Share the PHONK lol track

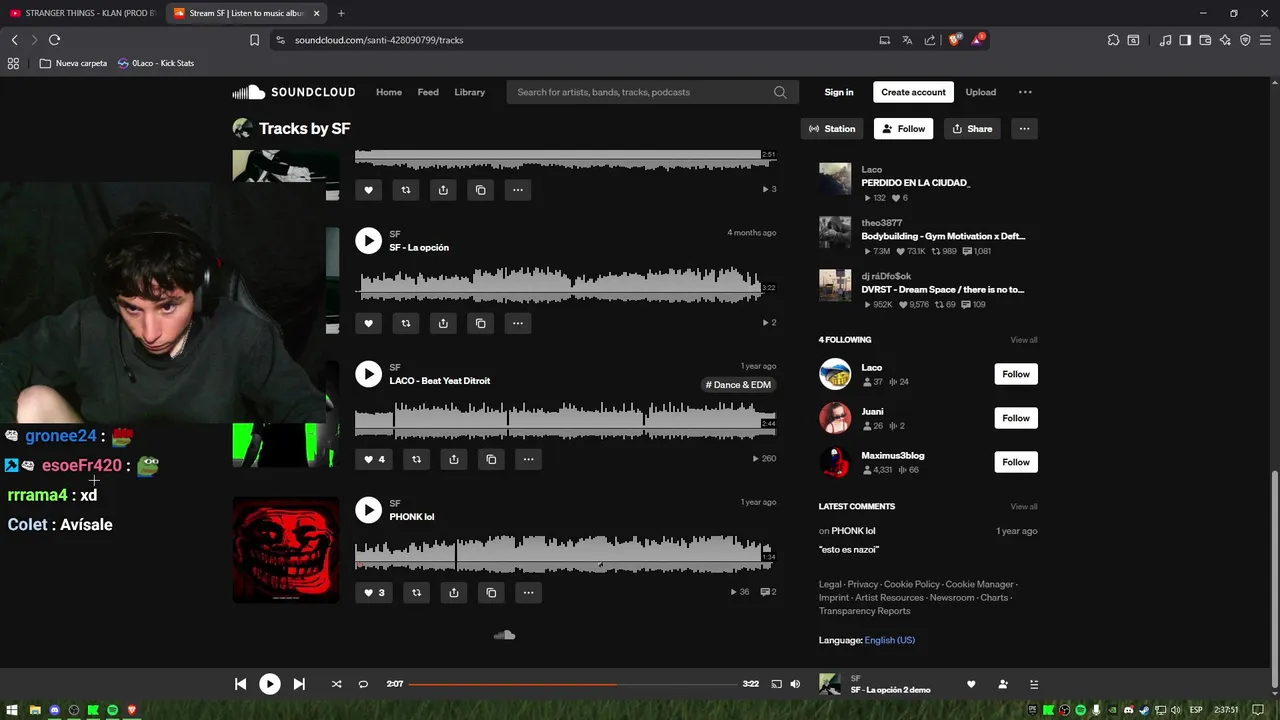pos(454,593)
